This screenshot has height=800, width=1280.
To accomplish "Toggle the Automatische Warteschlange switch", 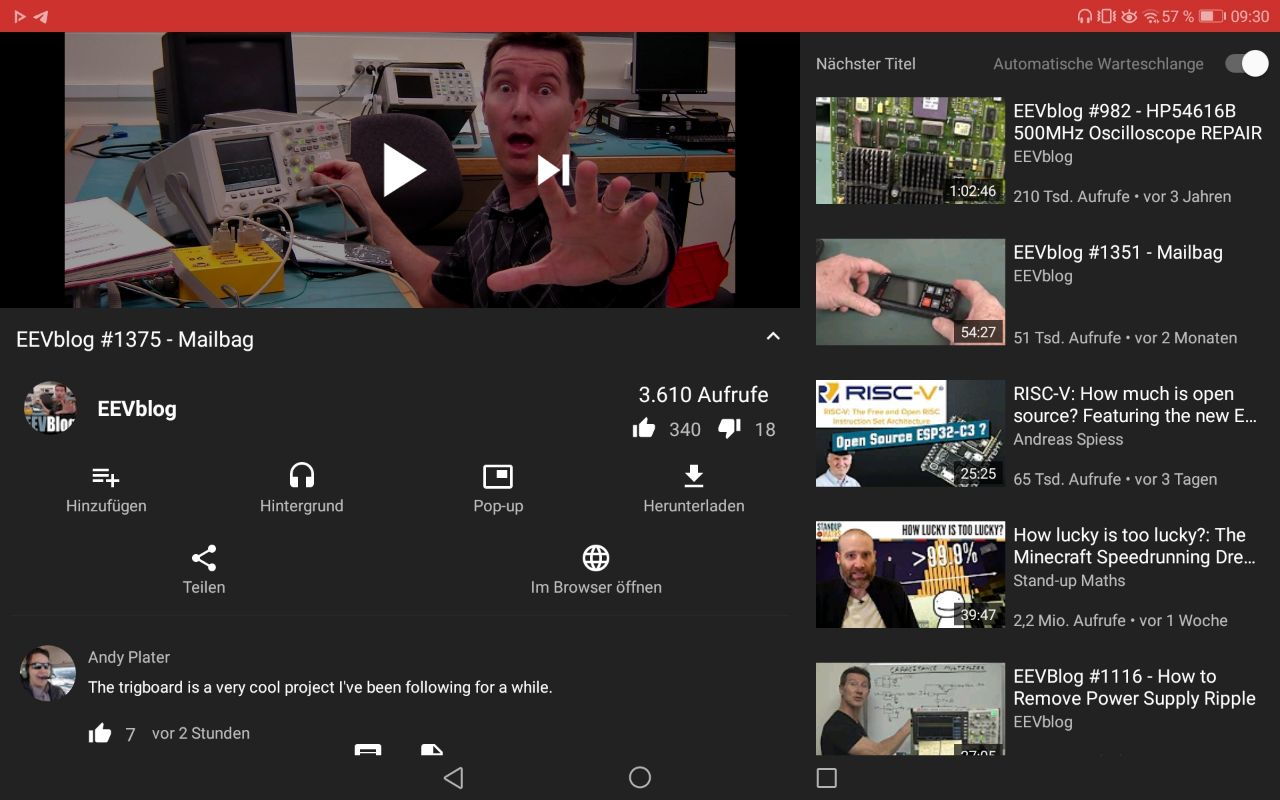I will tap(1246, 64).
